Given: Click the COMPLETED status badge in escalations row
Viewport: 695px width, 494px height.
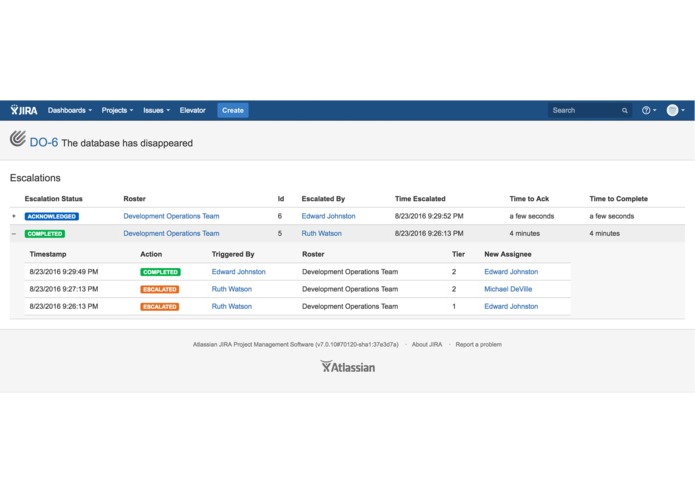Looking at the screenshot, I should 45,233.
